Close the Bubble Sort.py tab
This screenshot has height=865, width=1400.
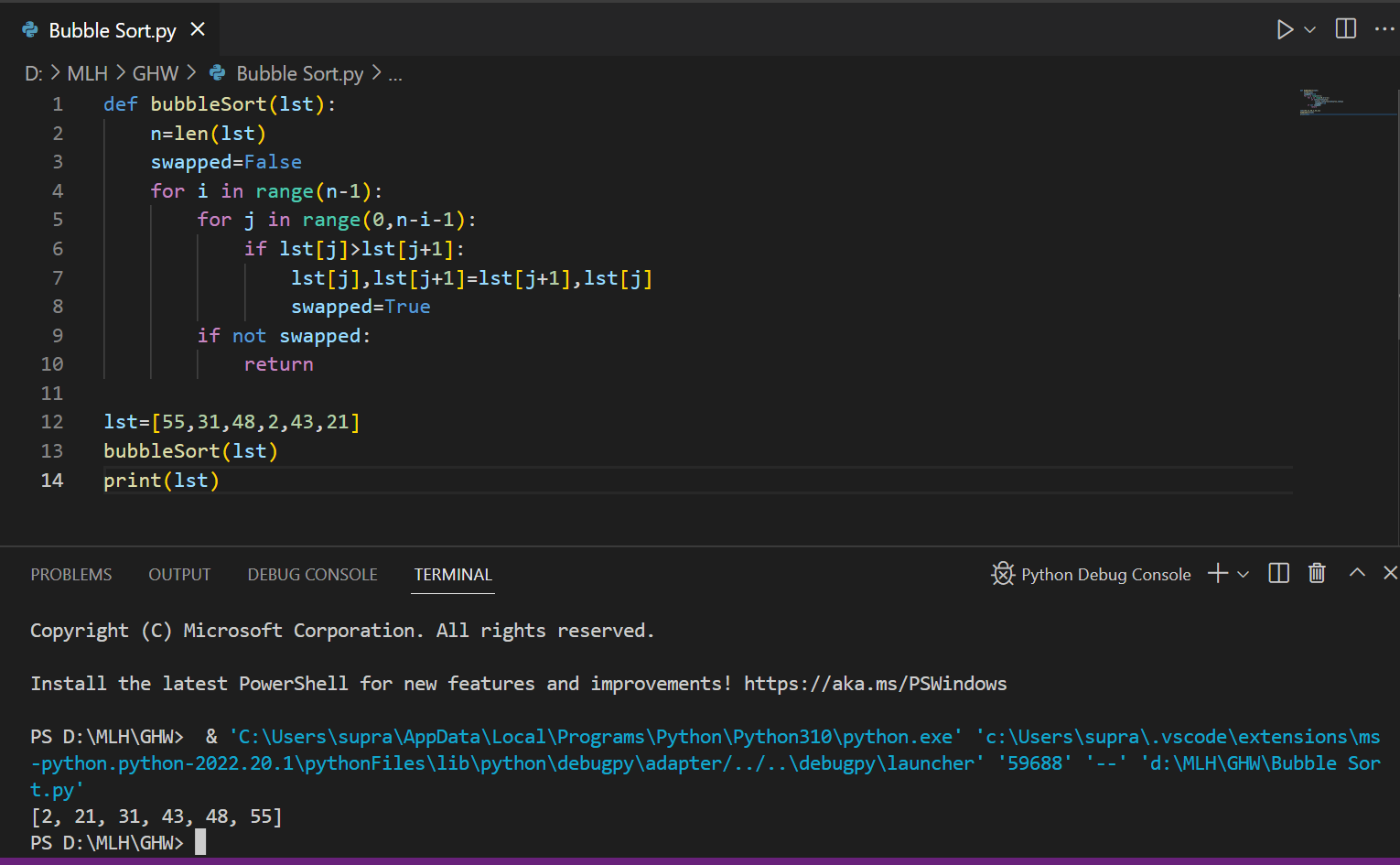point(198,29)
